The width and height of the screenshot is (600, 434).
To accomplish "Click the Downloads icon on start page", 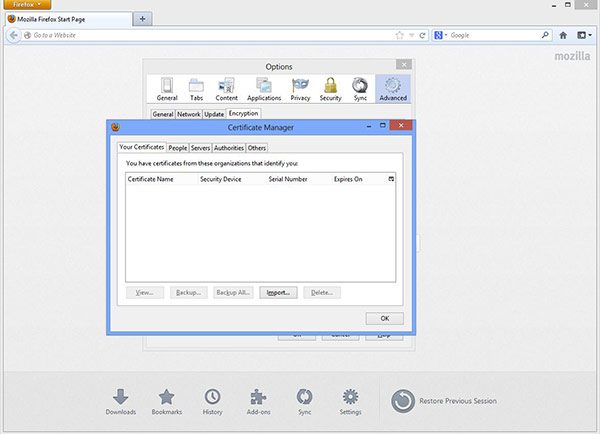I will tap(119, 399).
